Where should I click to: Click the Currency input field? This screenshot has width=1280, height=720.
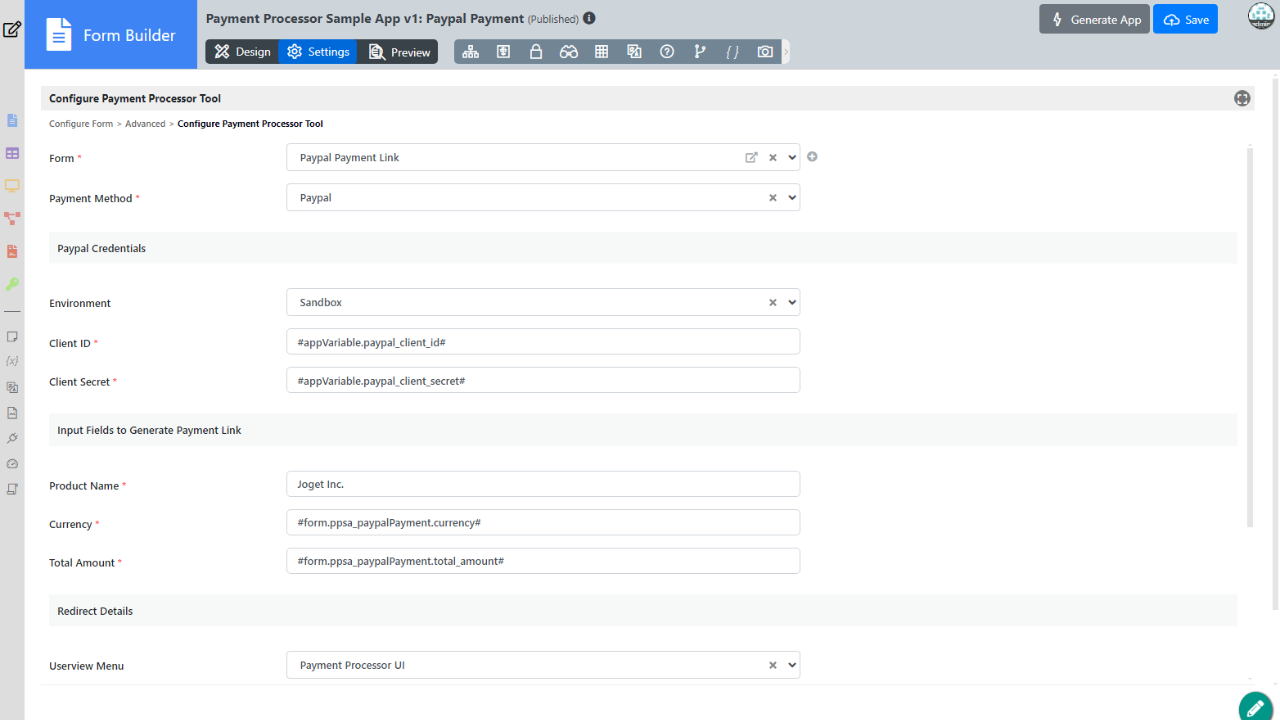tap(543, 522)
